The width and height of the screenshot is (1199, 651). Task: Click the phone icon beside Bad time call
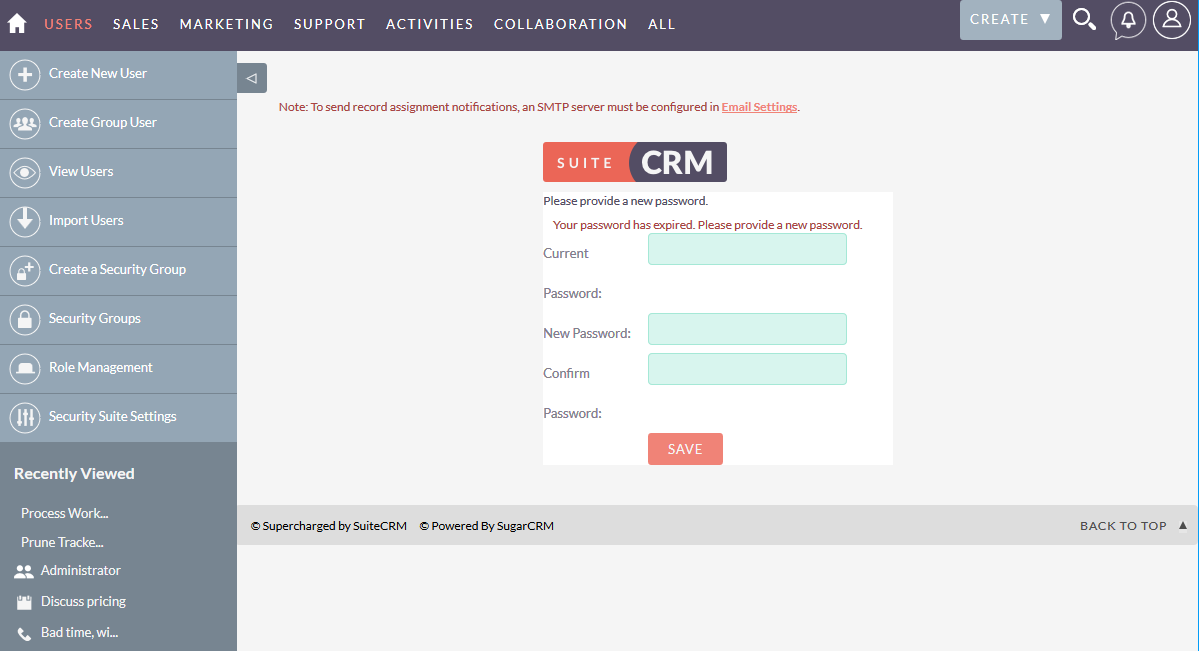(24, 633)
